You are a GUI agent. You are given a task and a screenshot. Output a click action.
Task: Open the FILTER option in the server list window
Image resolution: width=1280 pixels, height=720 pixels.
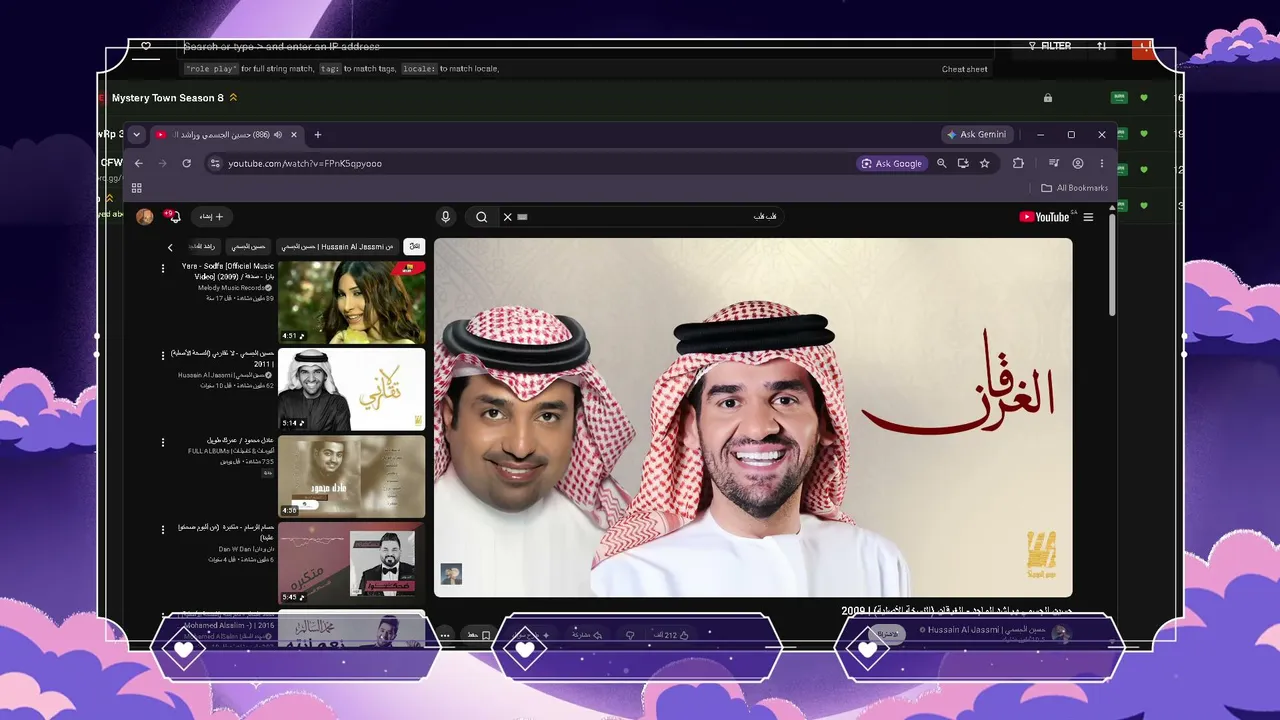pyautogui.click(x=1050, y=46)
